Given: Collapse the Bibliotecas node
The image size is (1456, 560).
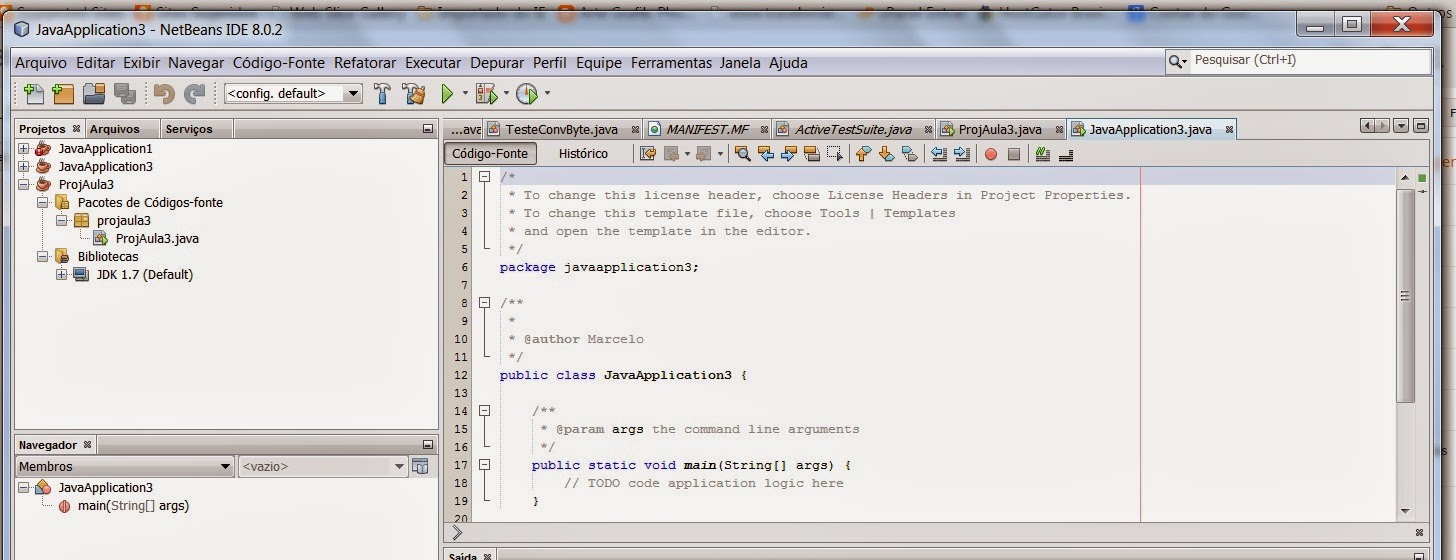Looking at the screenshot, I should point(43,256).
